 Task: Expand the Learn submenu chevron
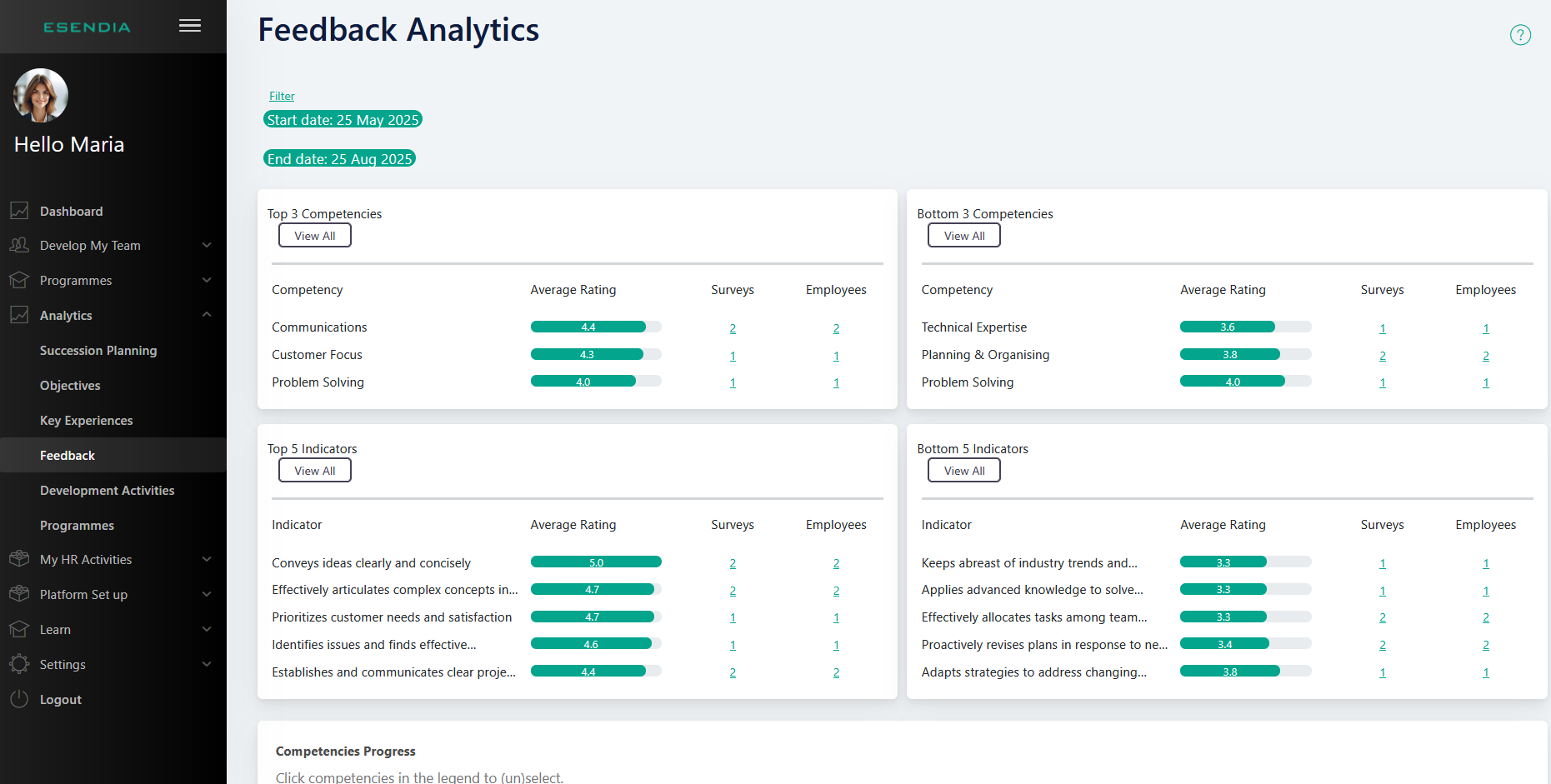(x=207, y=629)
